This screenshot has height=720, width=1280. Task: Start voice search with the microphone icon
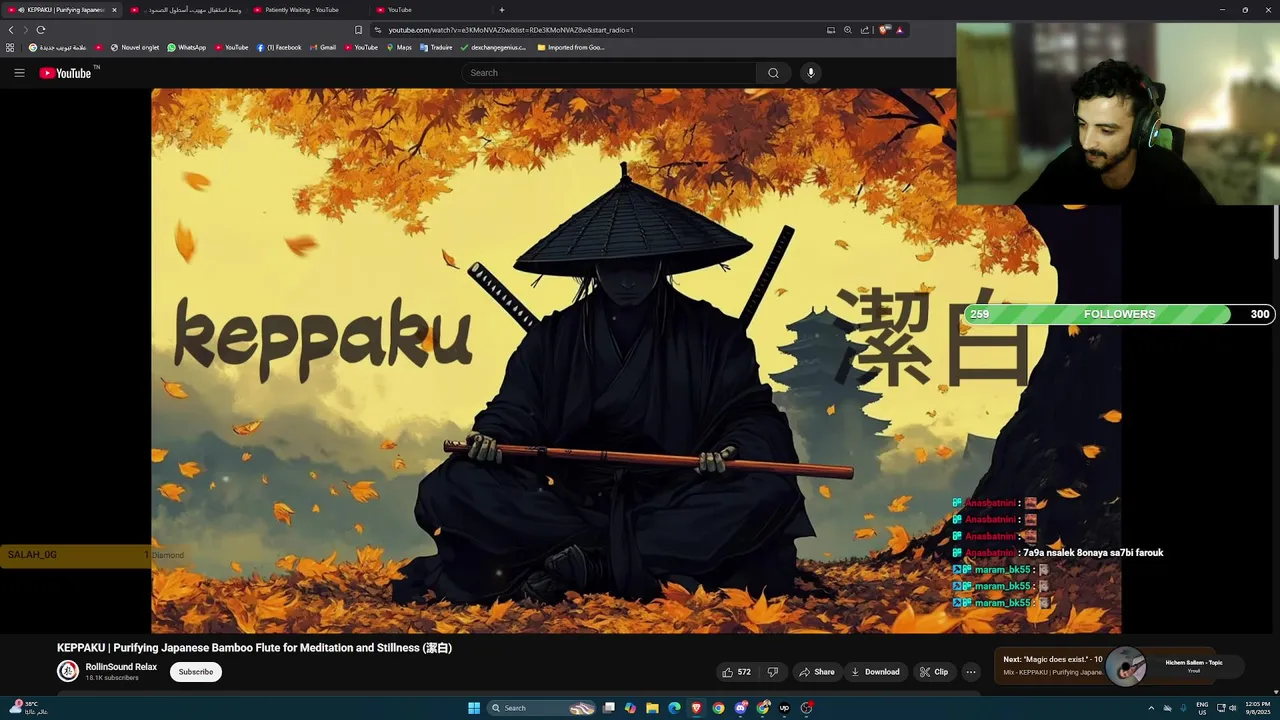click(x=811, y=73)
